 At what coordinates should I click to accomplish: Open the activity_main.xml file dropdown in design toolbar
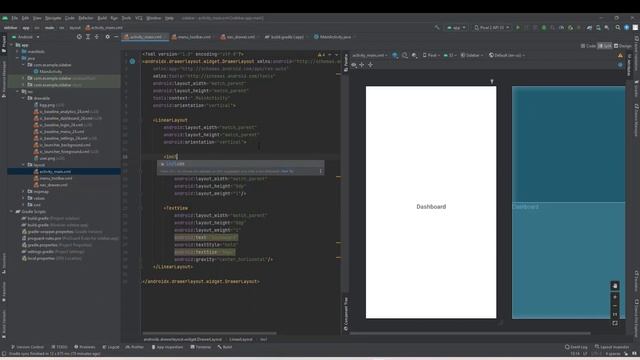click(370, 55)
